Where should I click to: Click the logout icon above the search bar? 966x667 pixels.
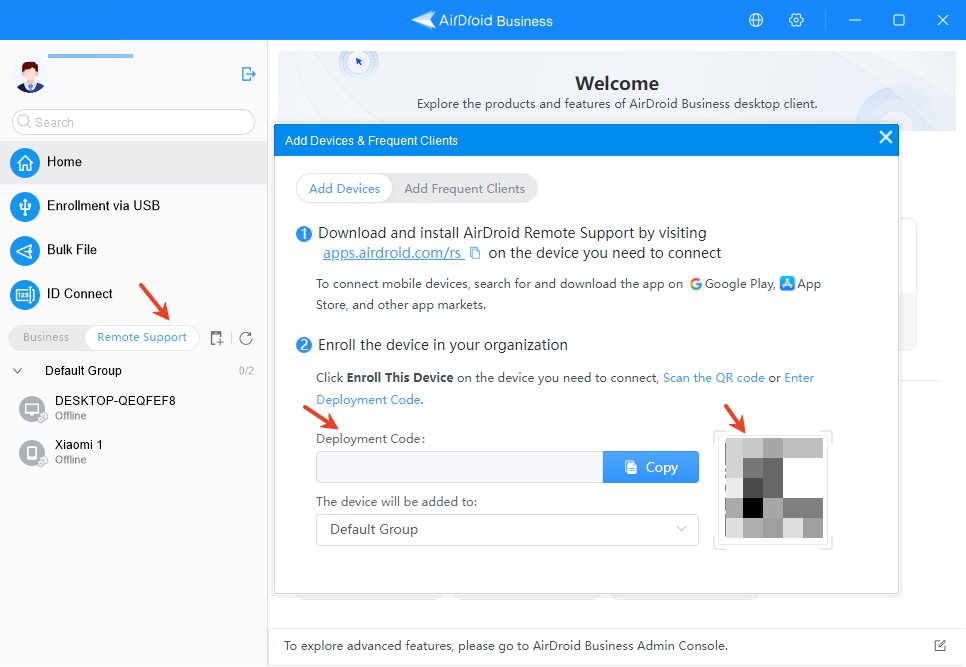click(x=248, y=74)
